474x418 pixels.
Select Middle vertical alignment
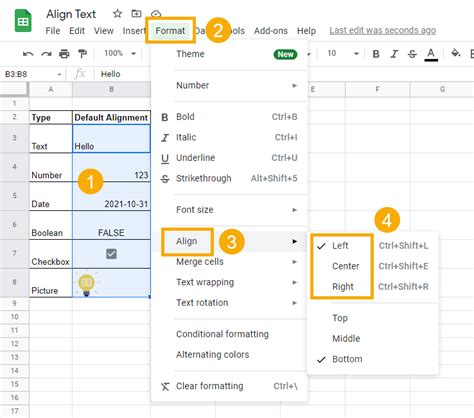373,339
